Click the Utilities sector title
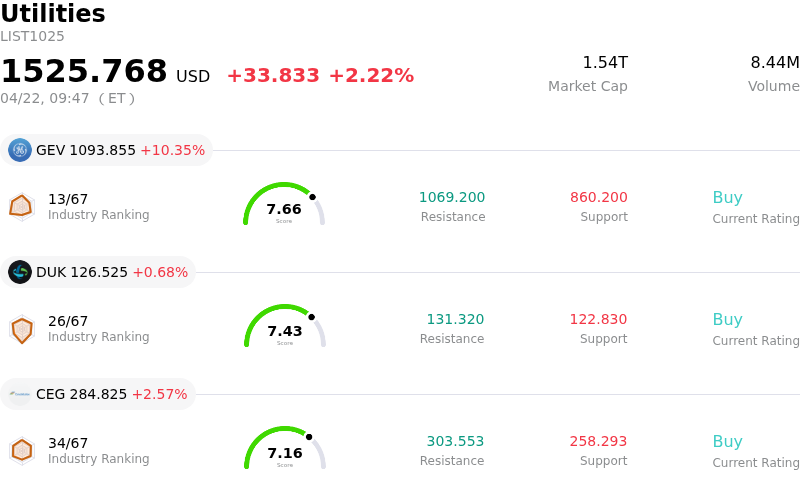This screenshot has width=800, height=488. coord(53,14)
